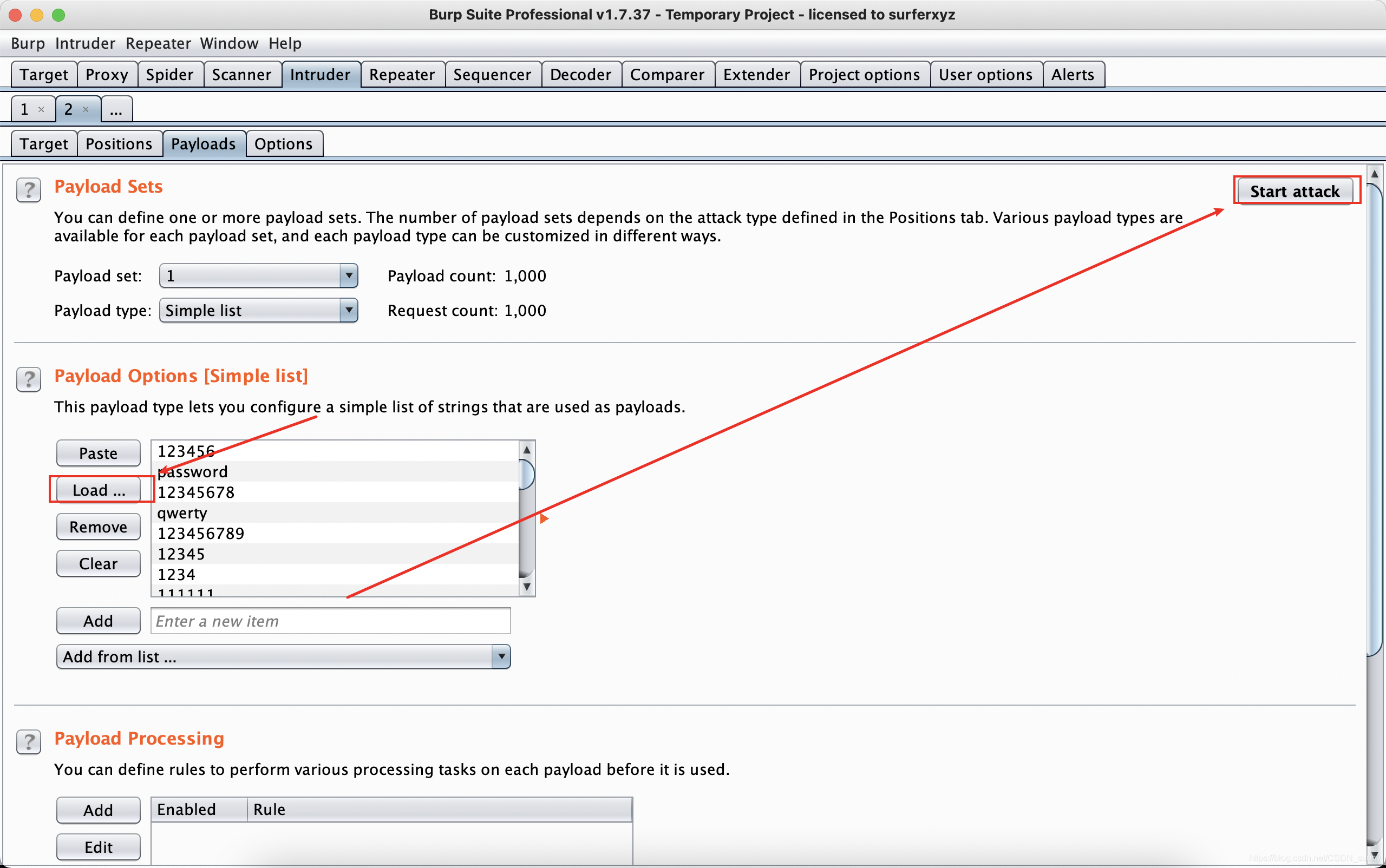This screenshot has height=868, width=1386.
Task: Switch to the Options sub-tab
Action: (284, 143)
